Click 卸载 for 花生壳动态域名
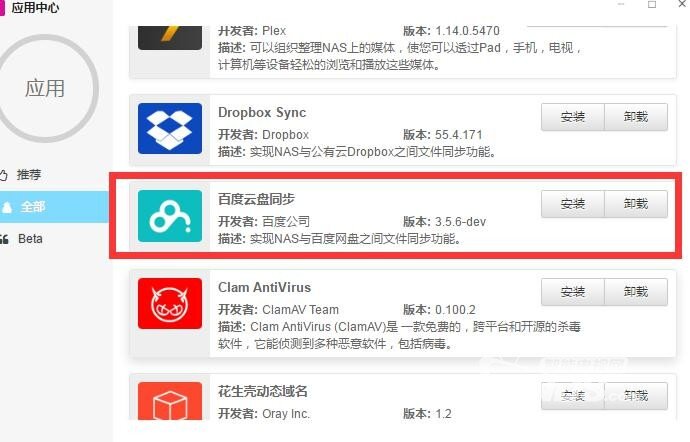 636,396
